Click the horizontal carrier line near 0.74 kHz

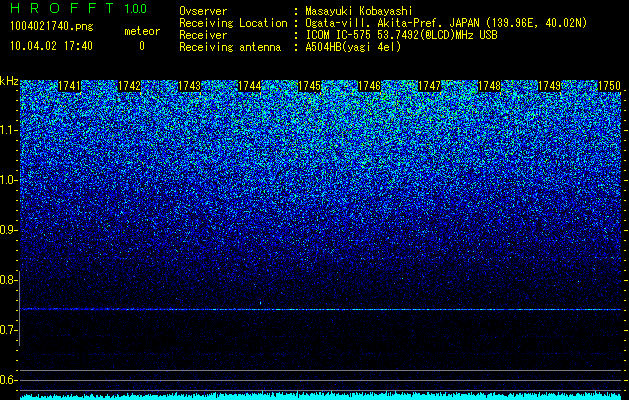pyautogui.click(x=321, y=309)
